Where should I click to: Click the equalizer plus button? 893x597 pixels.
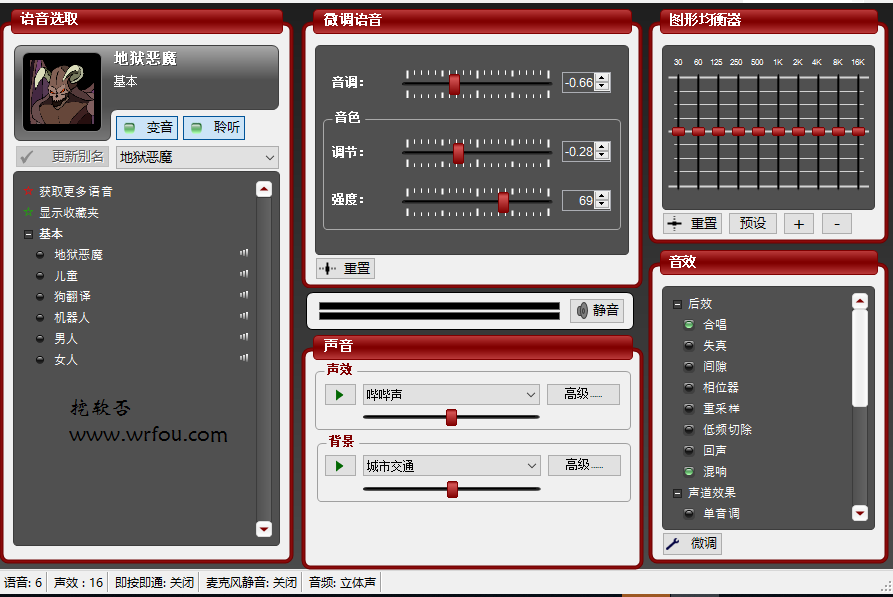[x=798, y=224]
